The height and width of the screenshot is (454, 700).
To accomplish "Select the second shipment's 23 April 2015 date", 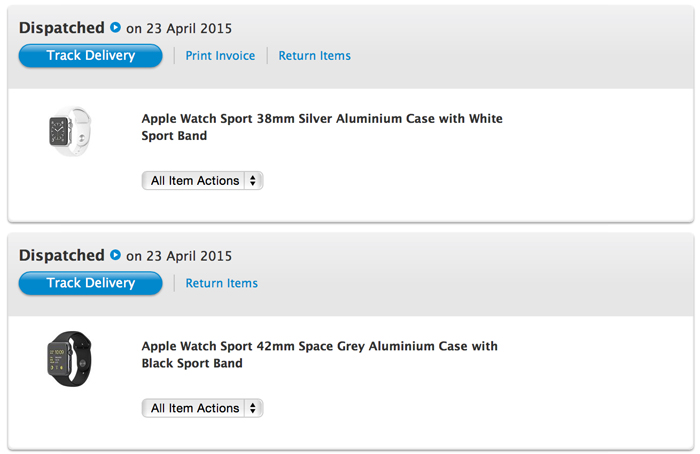I will click(x=189, y=256).
